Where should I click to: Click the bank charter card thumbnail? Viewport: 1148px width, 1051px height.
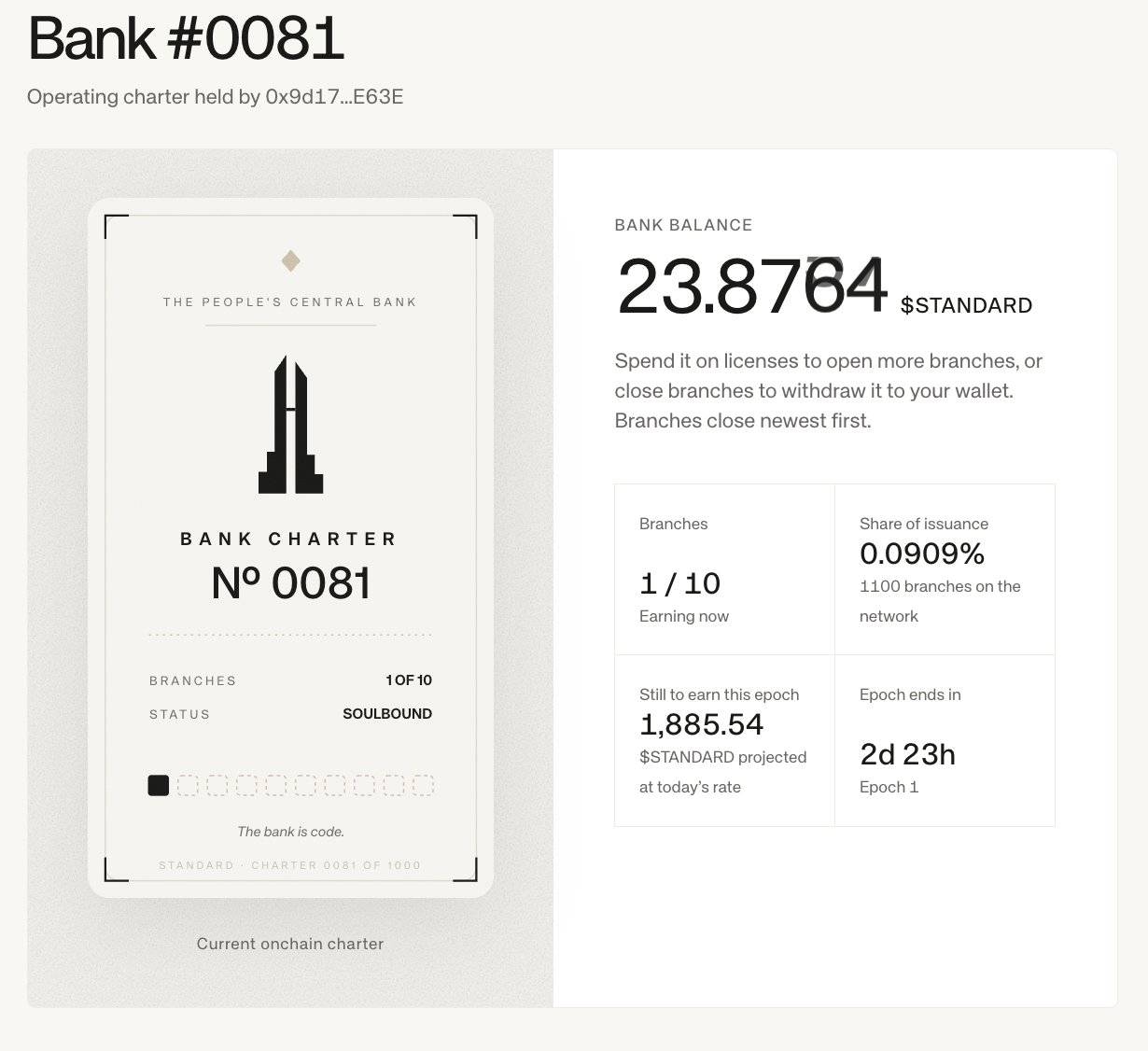[290, 548]
